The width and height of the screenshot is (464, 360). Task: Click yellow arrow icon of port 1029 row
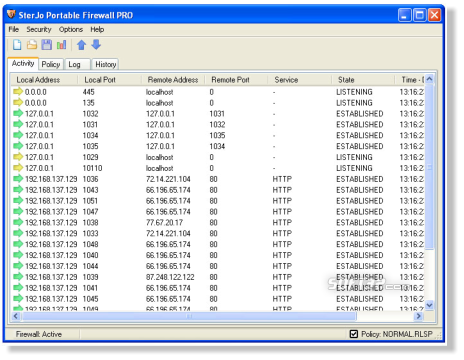[18, 157]
